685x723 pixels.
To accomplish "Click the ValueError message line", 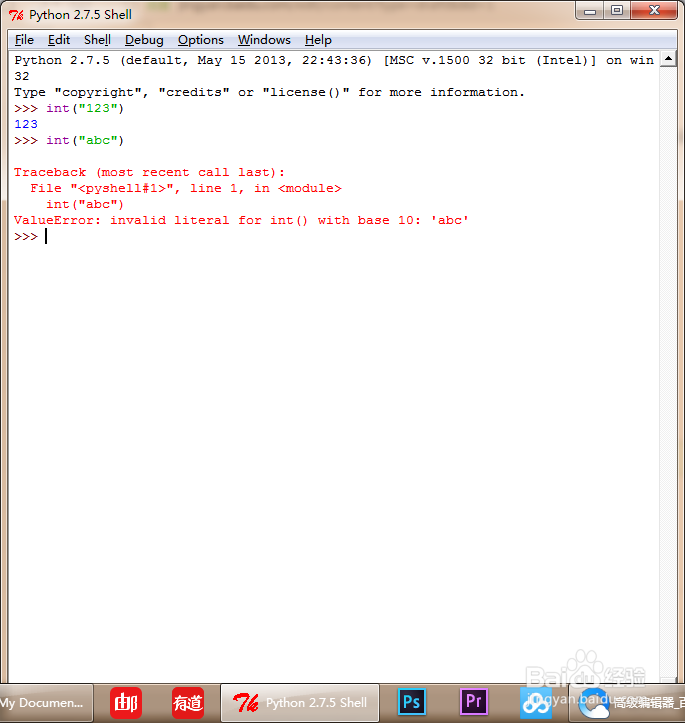I will click(241, 220).
